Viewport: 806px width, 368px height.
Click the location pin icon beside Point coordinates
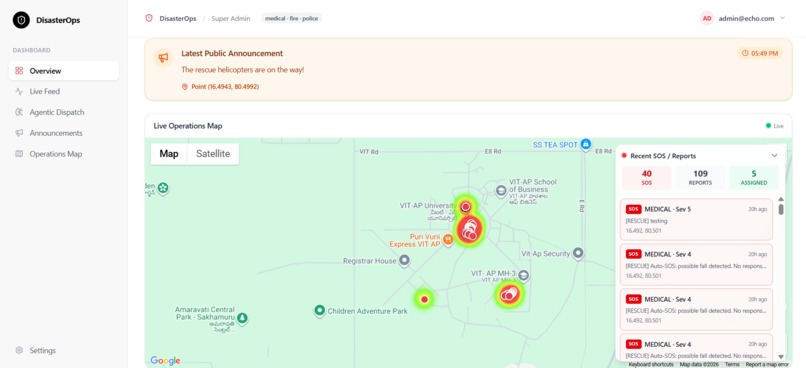(x=185, y=87)
